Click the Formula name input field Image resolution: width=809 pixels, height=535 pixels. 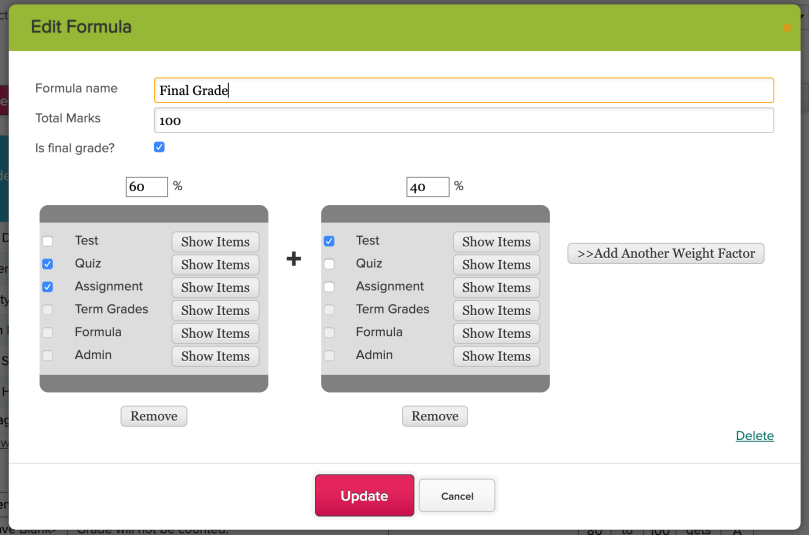(463, 91)
